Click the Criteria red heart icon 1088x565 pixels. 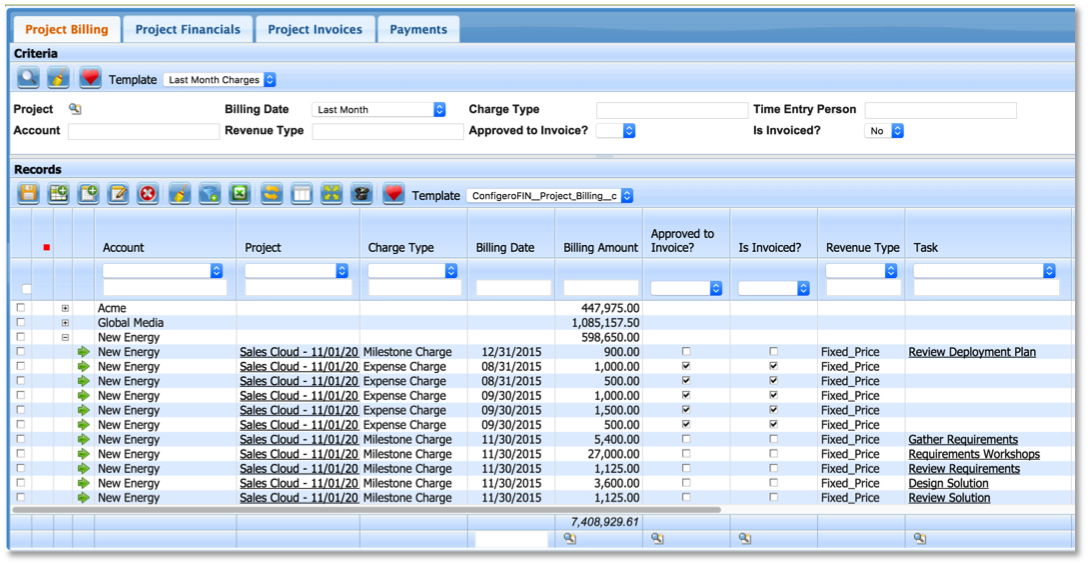90,78
